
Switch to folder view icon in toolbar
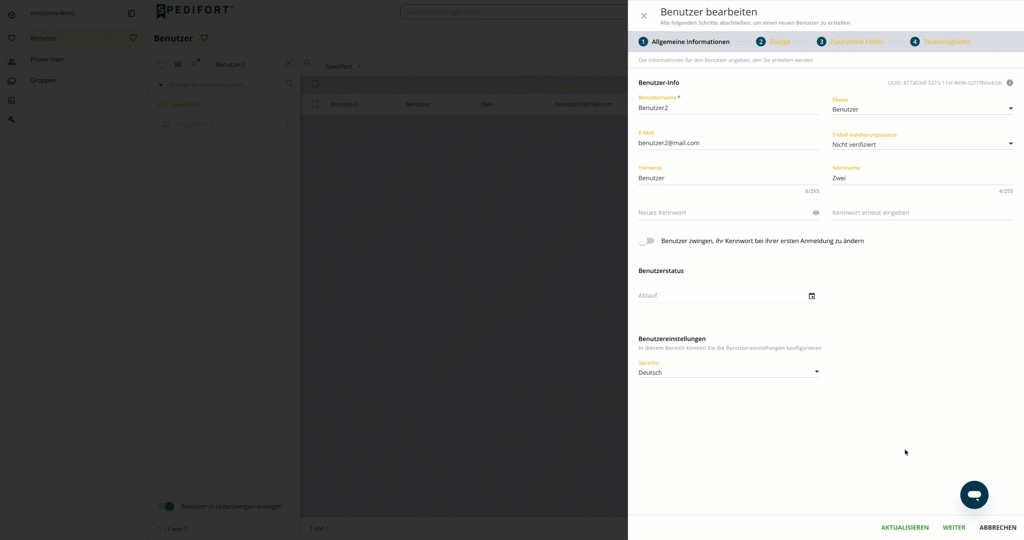pos(161,64)
